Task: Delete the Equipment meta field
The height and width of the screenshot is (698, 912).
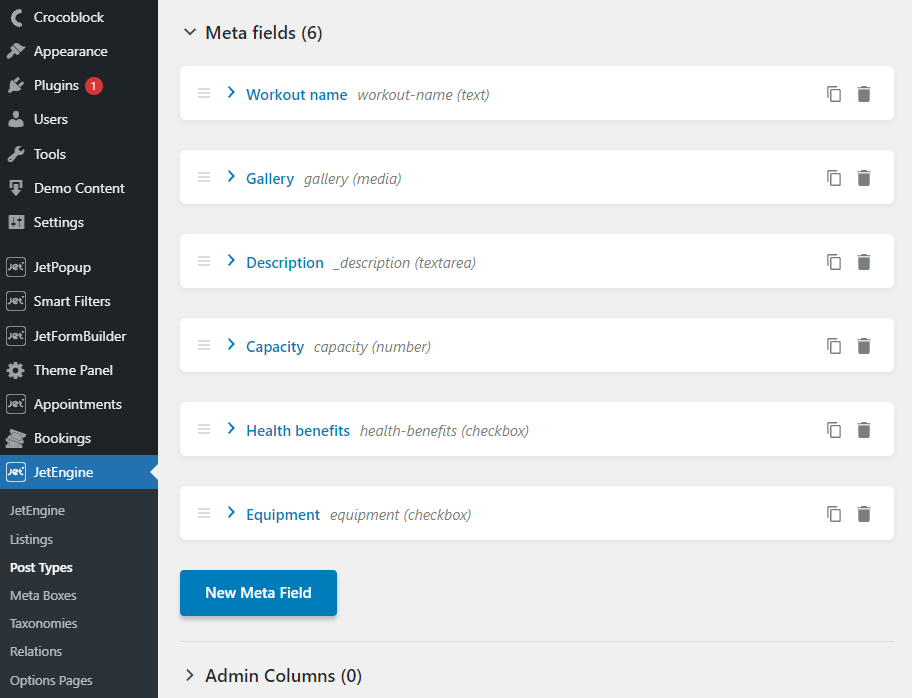Action: (x=864, y=514)
